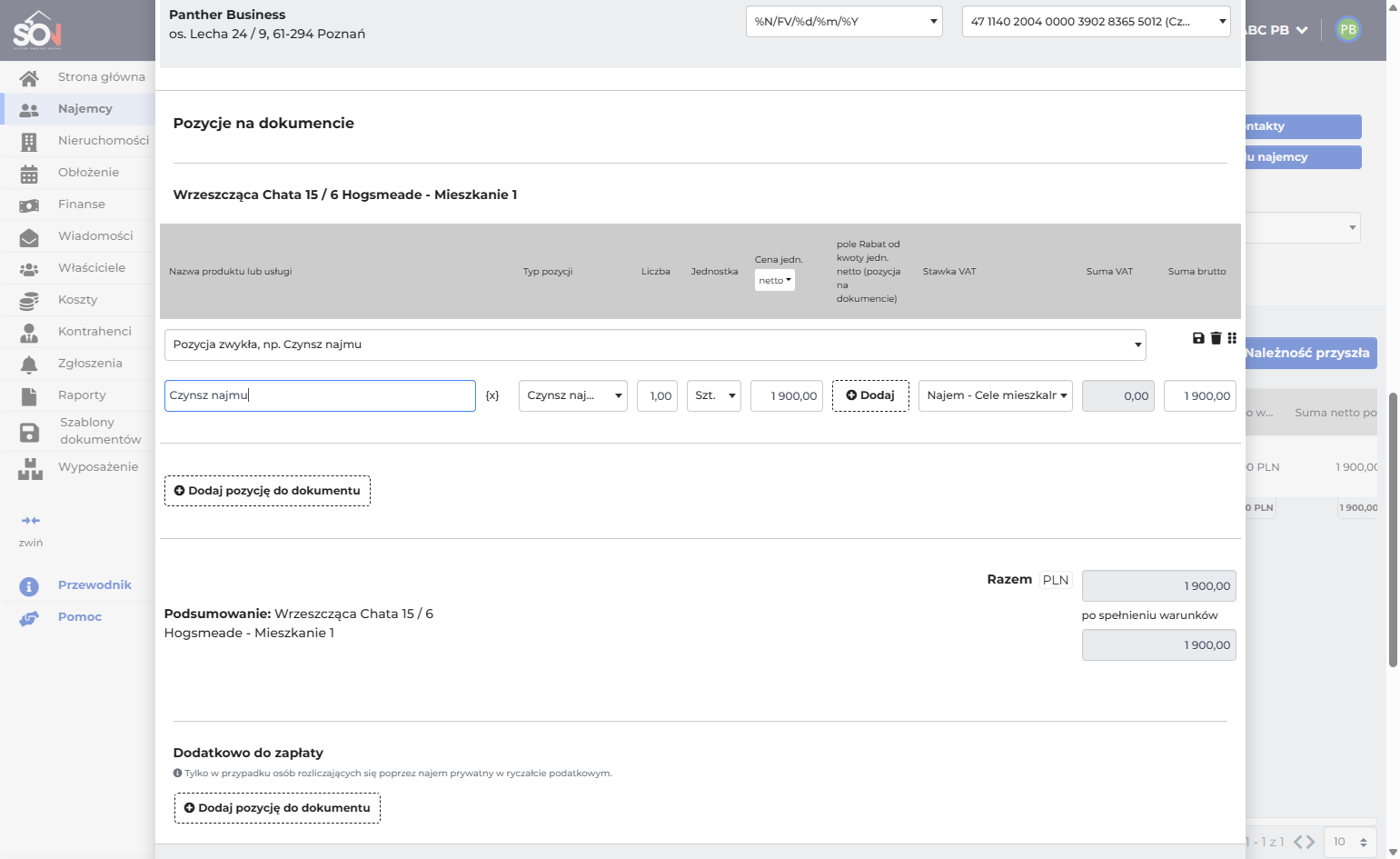Click the quantity field showing 1,00
This screenshot has height=859, width=1400.
(658, 395)
